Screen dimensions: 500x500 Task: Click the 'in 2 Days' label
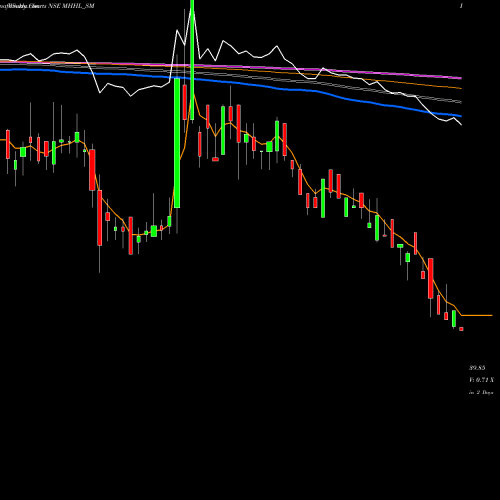pyautogui.click(x=481, y=393)
